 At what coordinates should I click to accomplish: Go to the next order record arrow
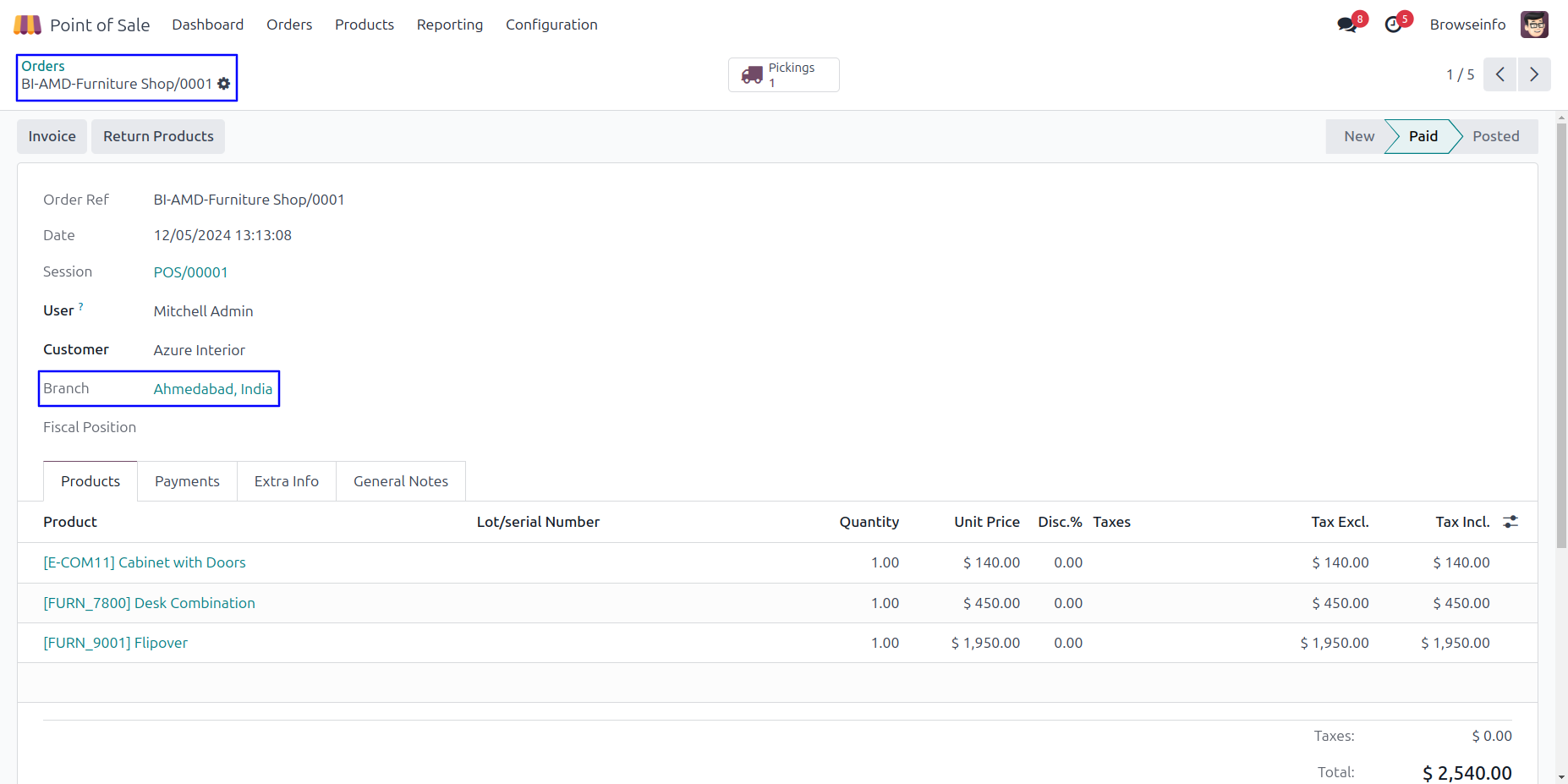click(1534, 74)
